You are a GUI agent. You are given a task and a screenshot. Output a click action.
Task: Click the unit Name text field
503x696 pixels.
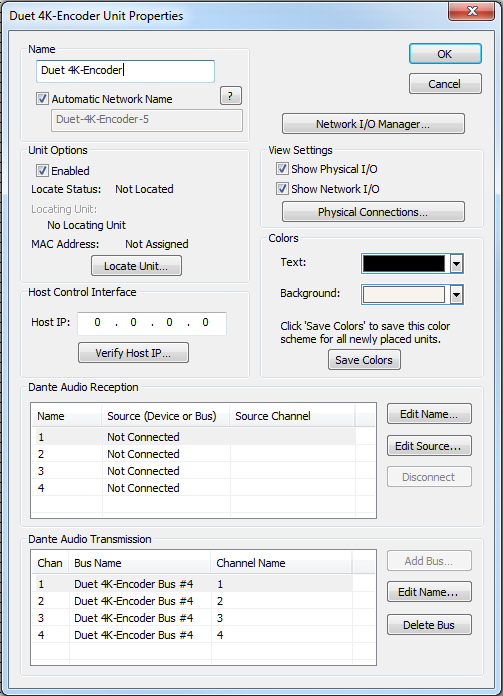pyautogui.click(x=125, y=71)
